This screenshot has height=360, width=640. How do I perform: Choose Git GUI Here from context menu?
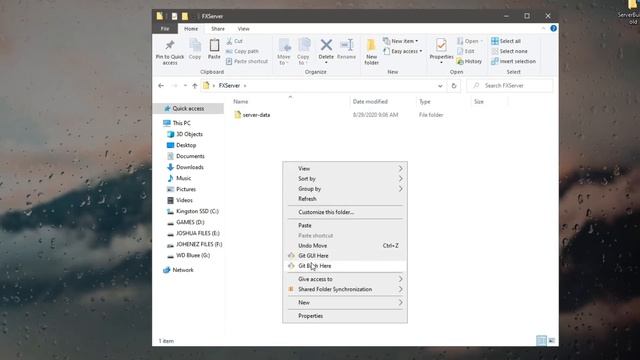click(x=345, y=256)
